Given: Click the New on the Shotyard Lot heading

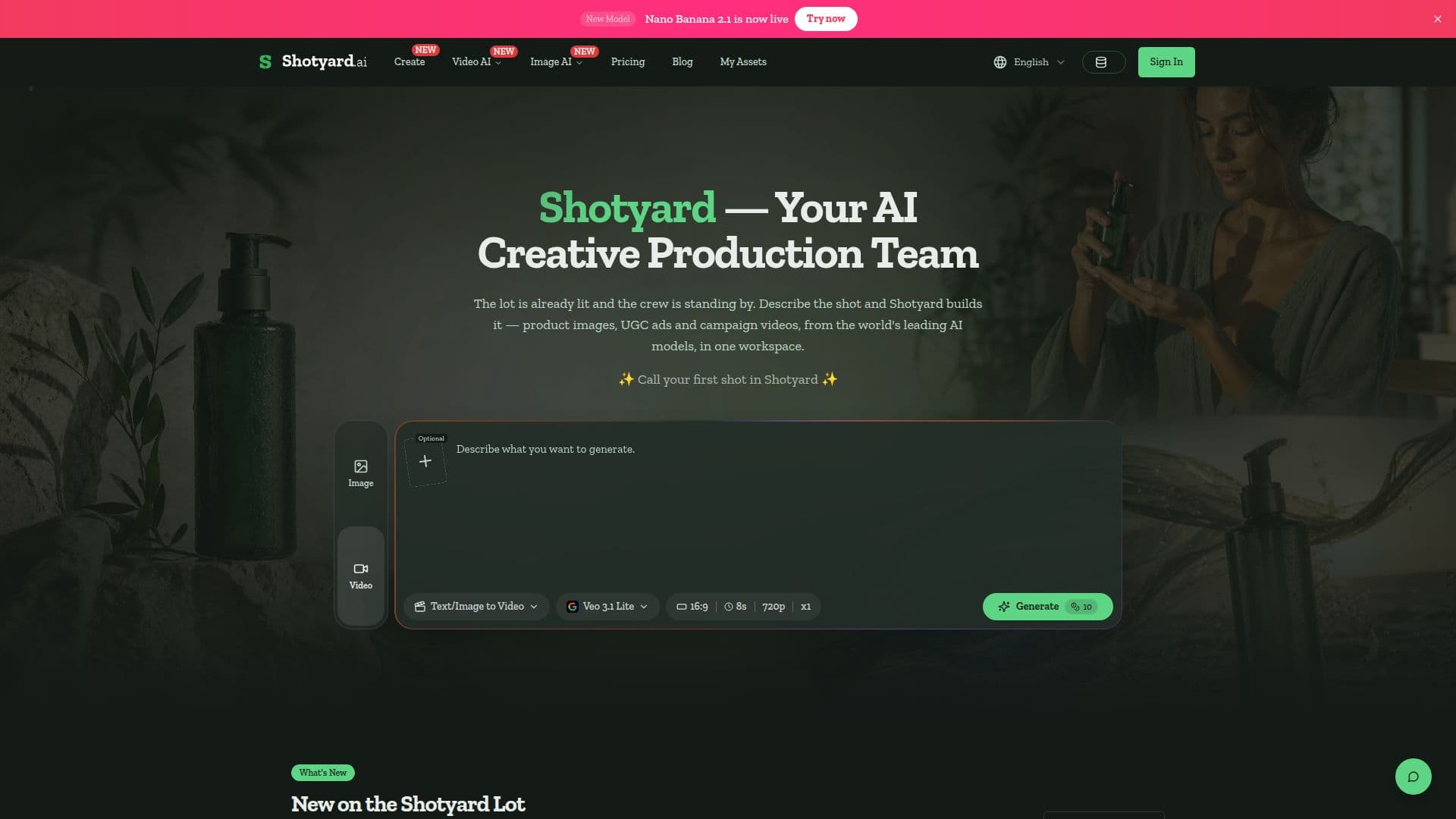Looking at the screenshot, I should point(408,804).
